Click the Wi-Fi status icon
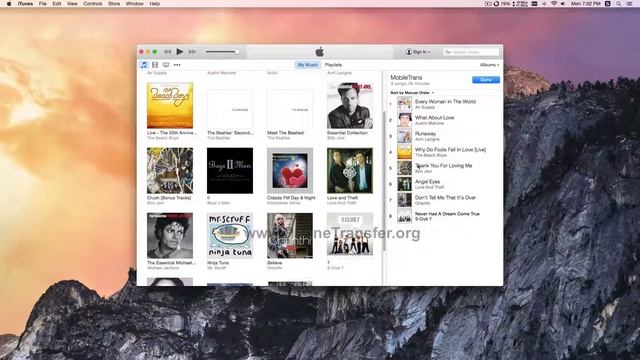This screenshot has width=640, height=360. 554,4
